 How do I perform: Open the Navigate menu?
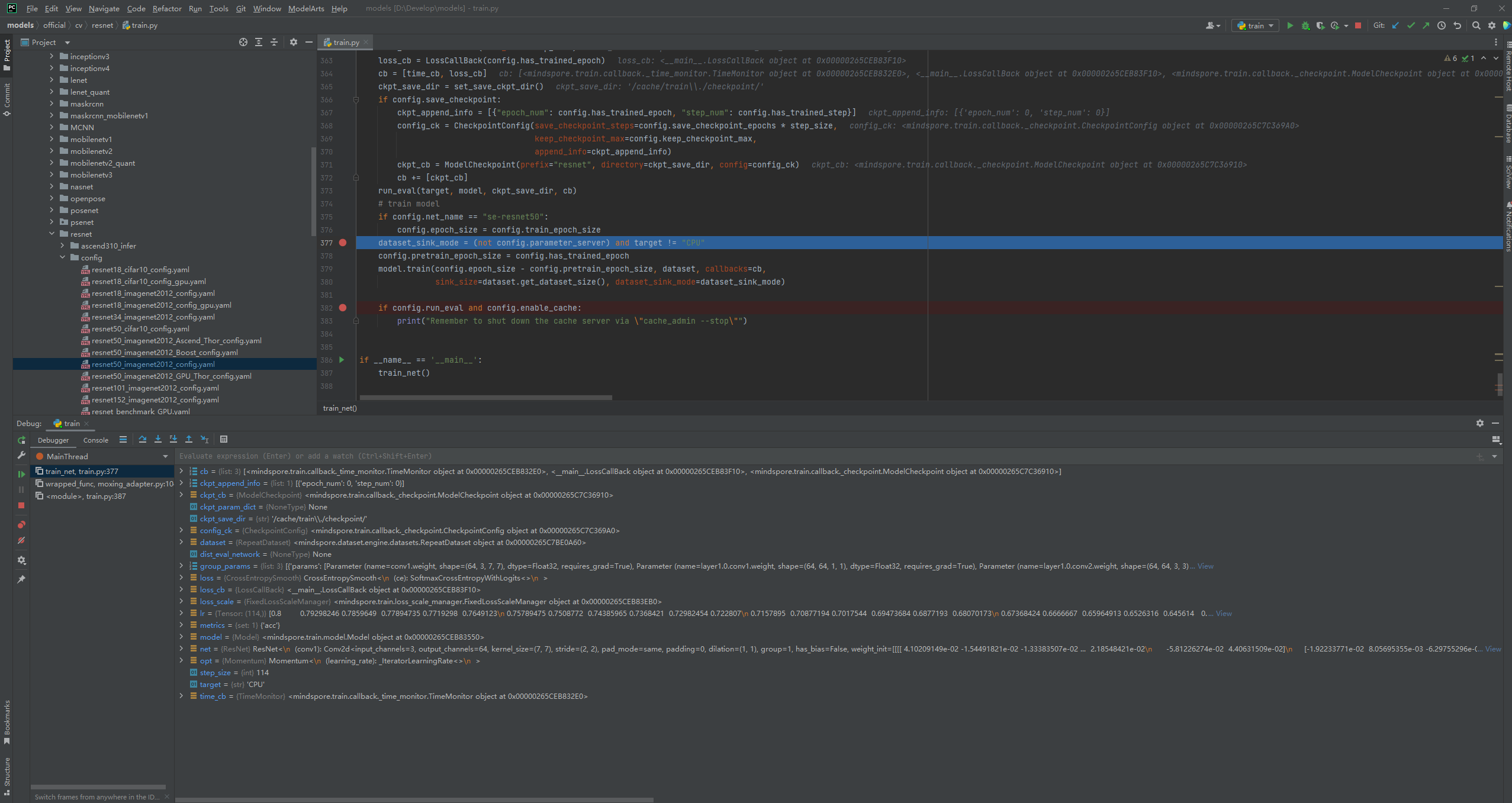tap(104, 8)
